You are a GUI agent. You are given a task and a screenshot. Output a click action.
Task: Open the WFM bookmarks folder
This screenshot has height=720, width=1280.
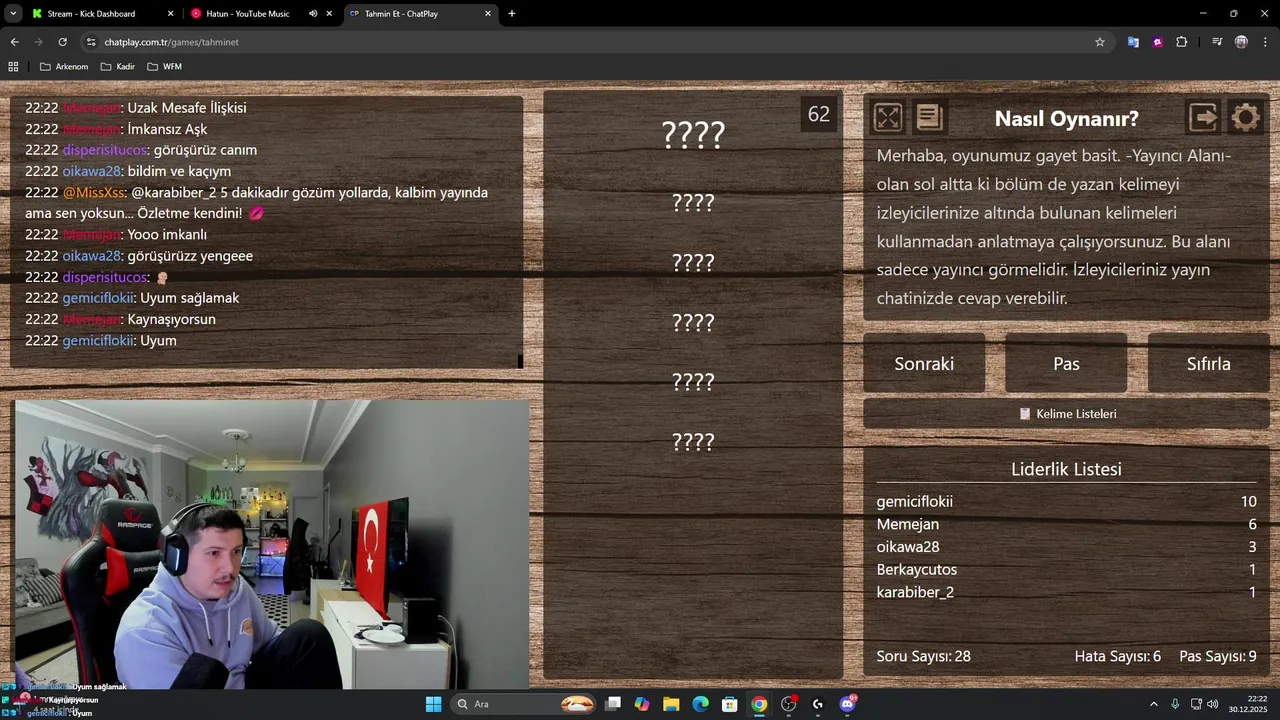coord(165,66)
